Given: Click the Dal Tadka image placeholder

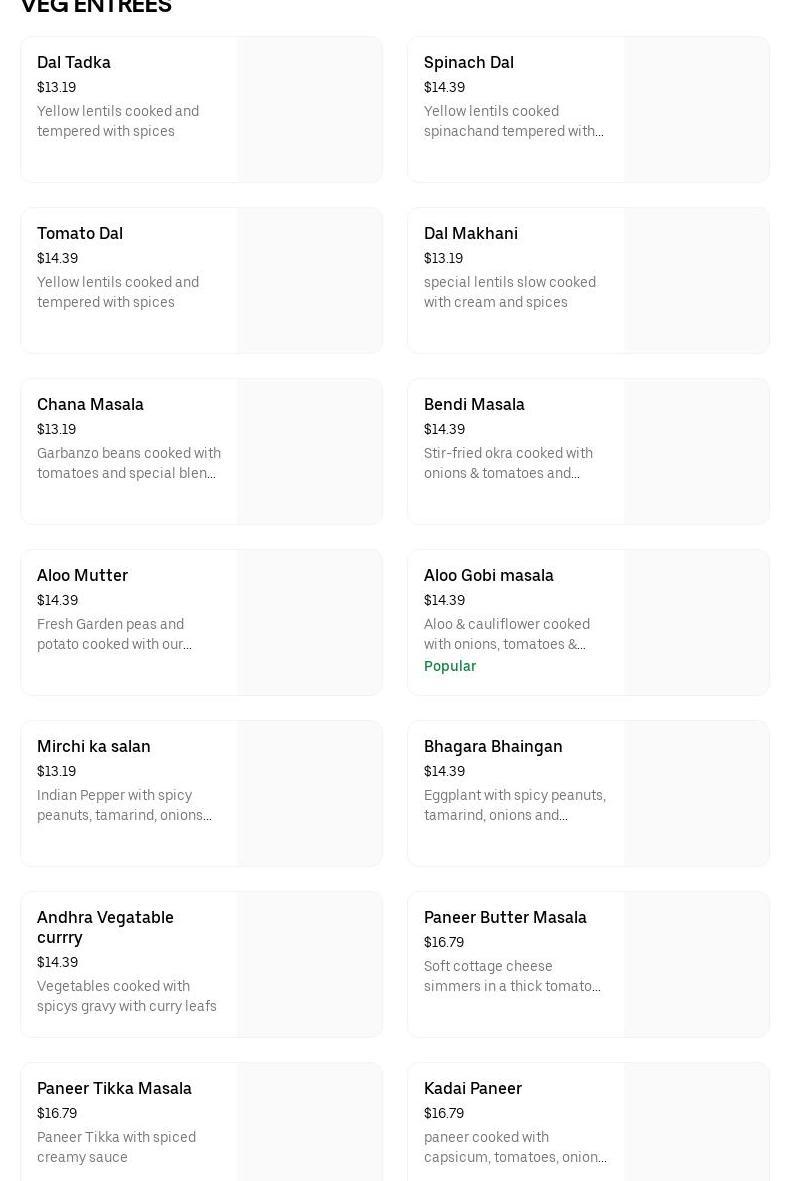Looking at the screenshot, I should pyautogui.click(x=310, y=110).
